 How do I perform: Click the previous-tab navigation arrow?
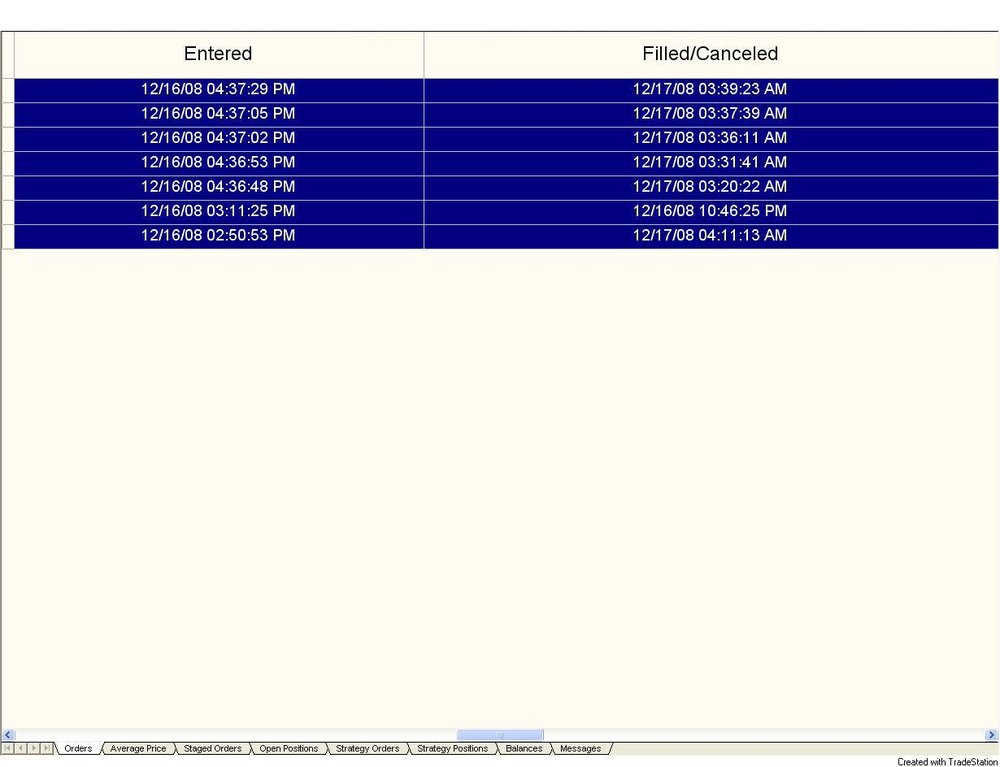[x=20, y=748]
